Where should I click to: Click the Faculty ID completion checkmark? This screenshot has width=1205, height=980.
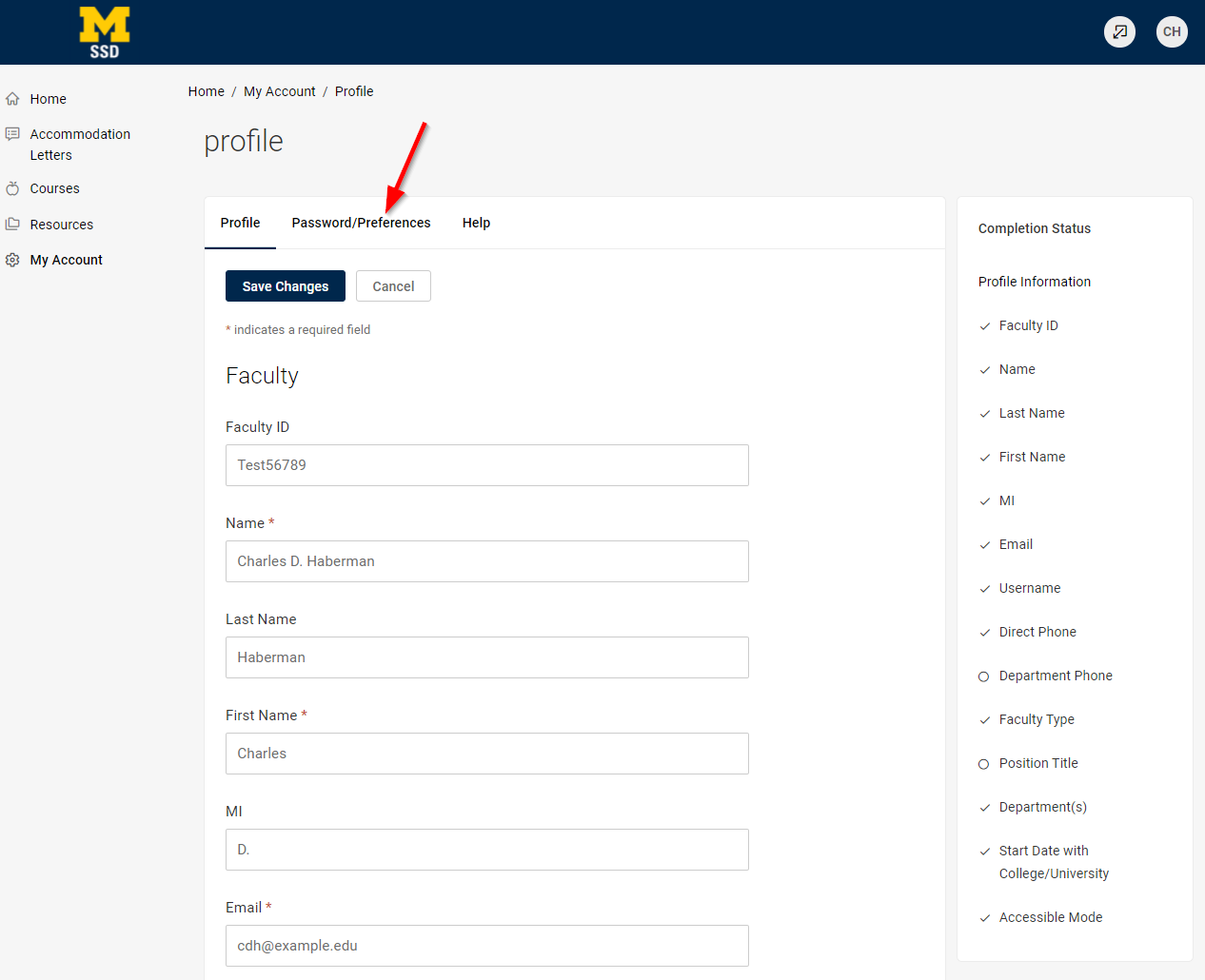coord(983,326)
